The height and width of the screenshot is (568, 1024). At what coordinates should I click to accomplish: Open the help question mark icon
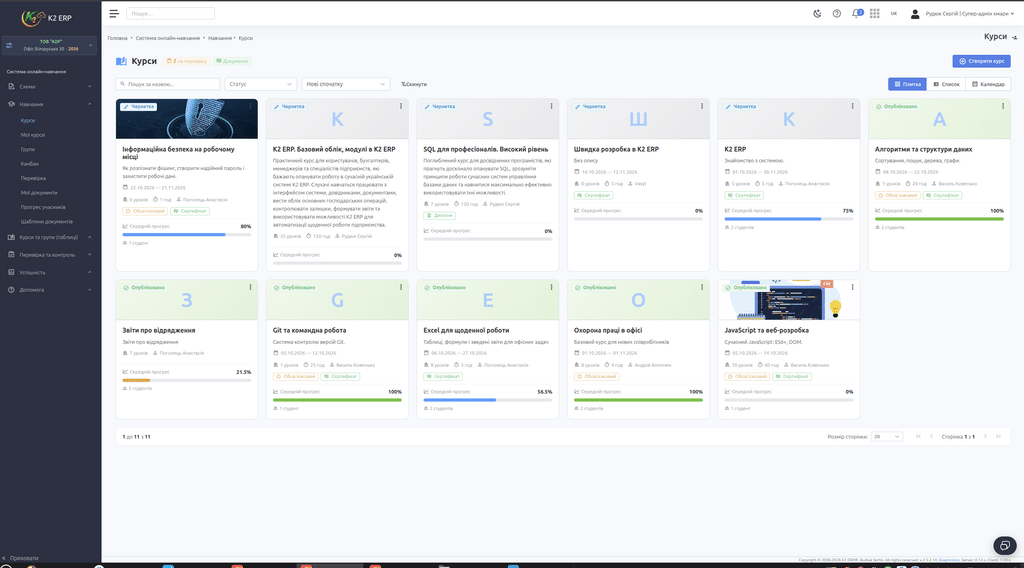pyautogui.click(x=837, y=13)
